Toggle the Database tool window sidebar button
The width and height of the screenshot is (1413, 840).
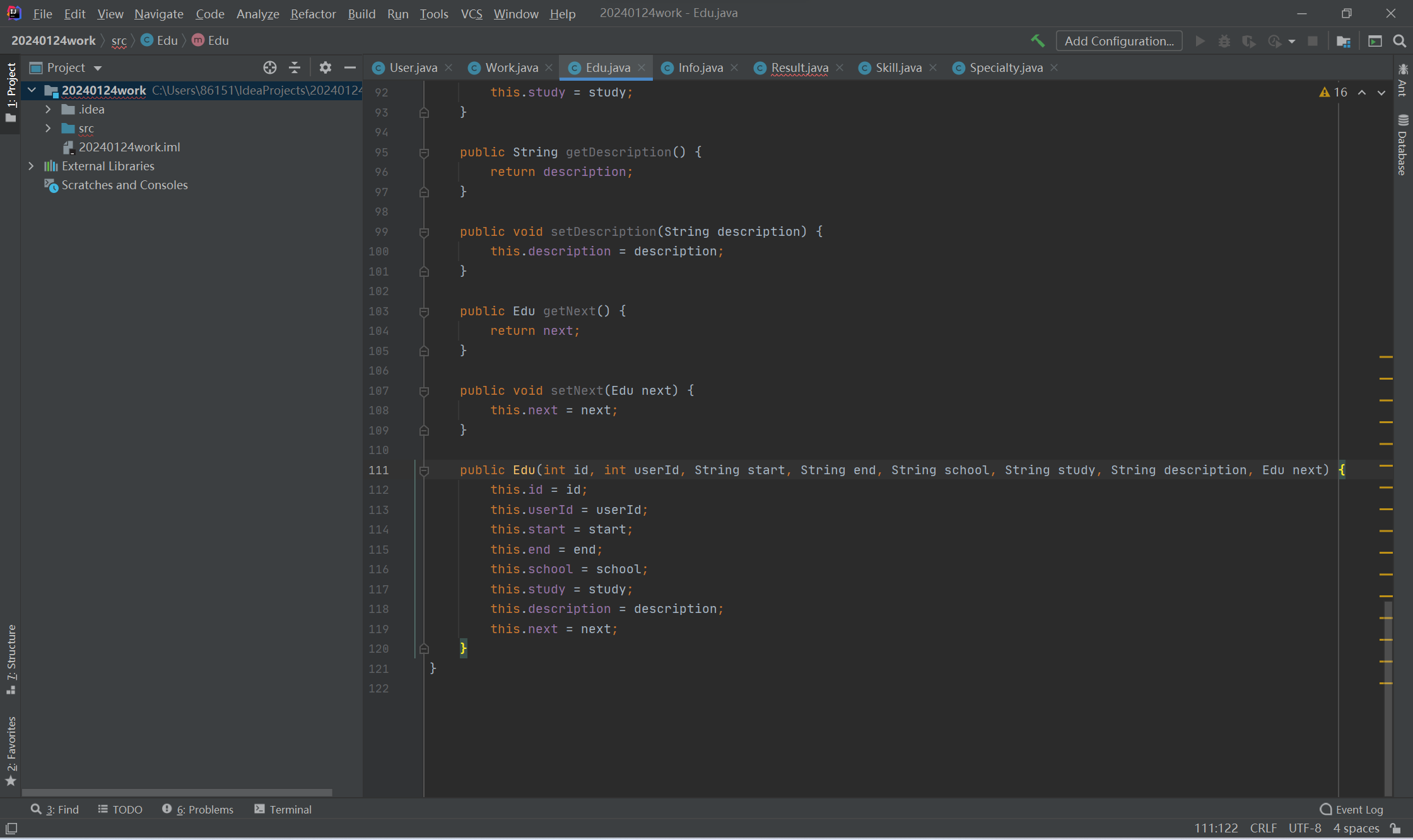[1402, 146]
